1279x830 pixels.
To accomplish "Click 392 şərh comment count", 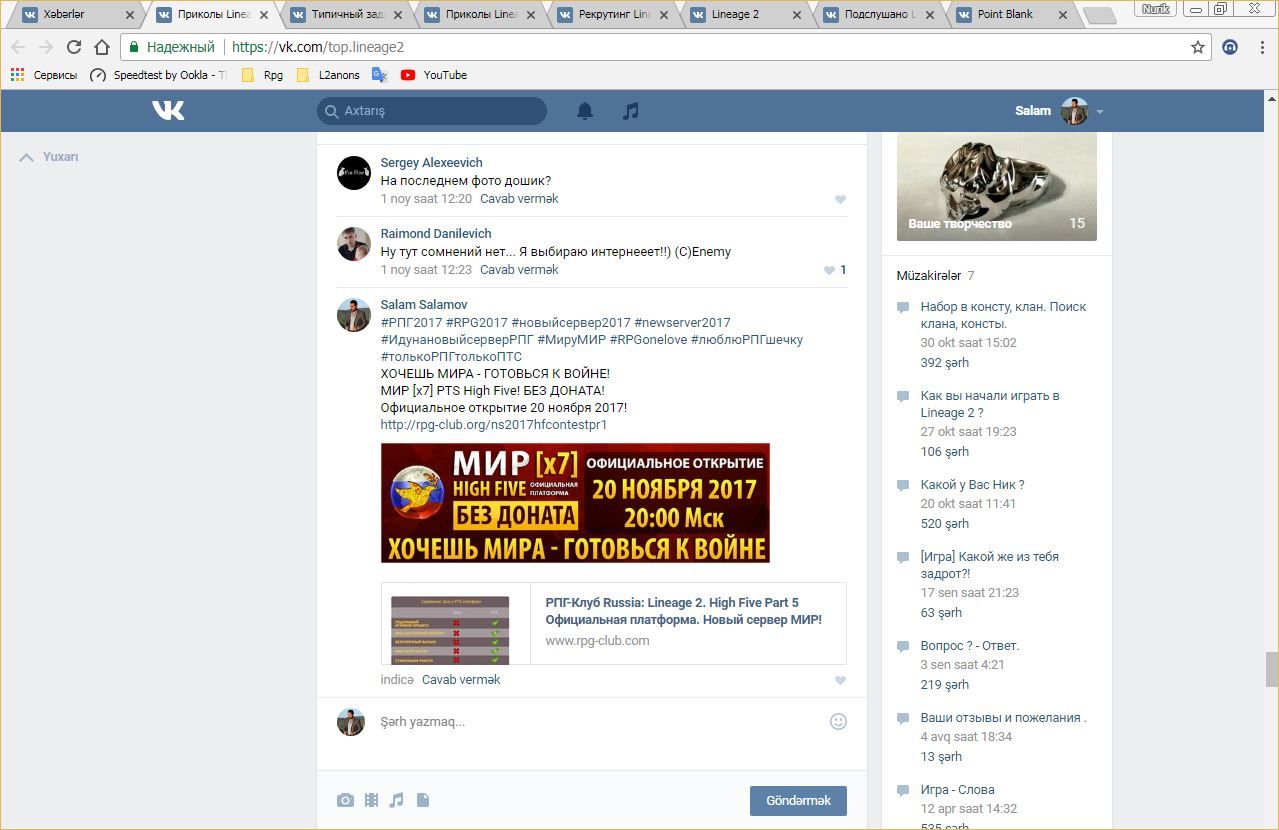I will pos(945,362).
